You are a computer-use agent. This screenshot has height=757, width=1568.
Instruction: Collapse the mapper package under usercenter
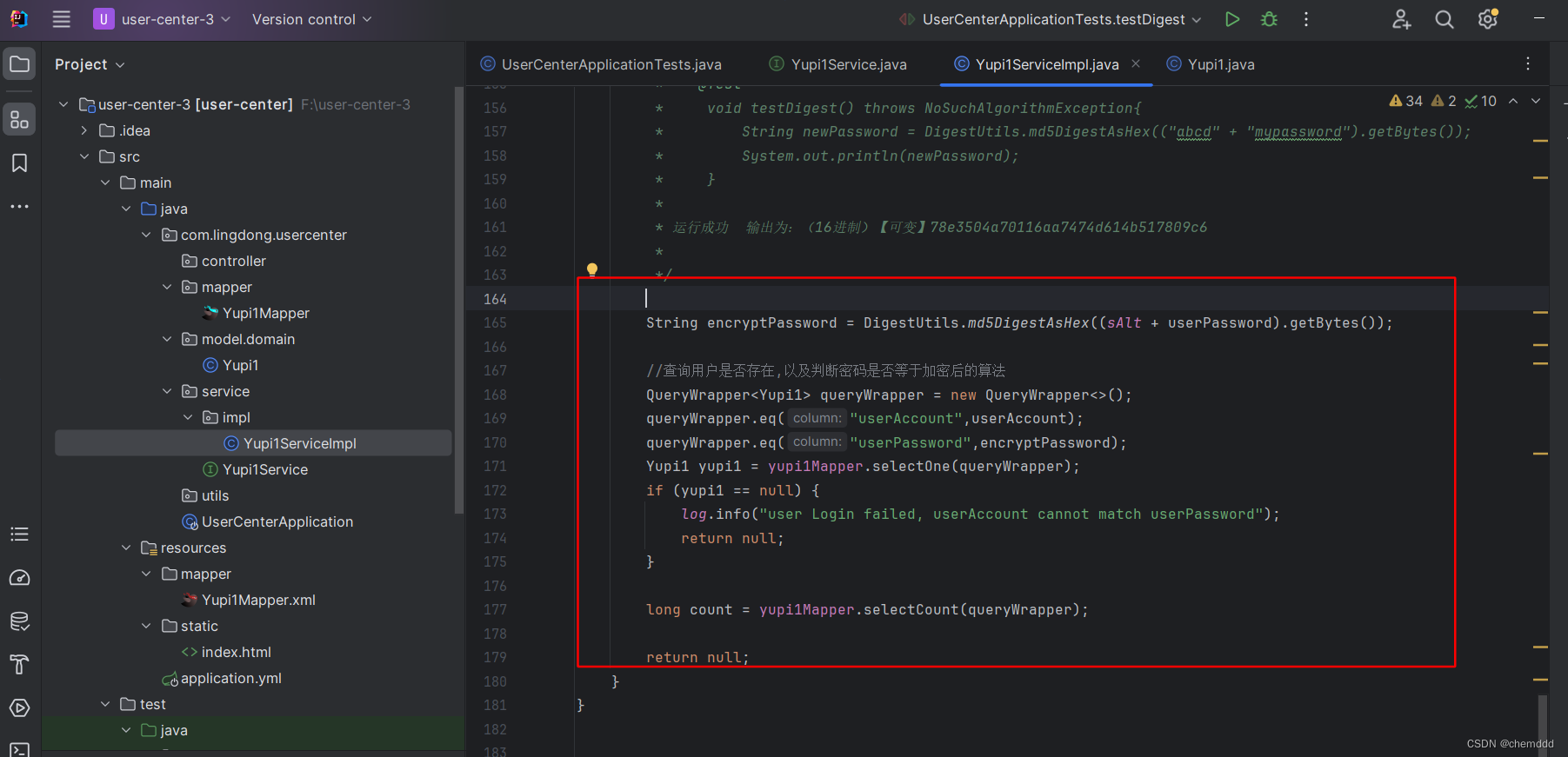pyautogui.click(x=167, y=287)
